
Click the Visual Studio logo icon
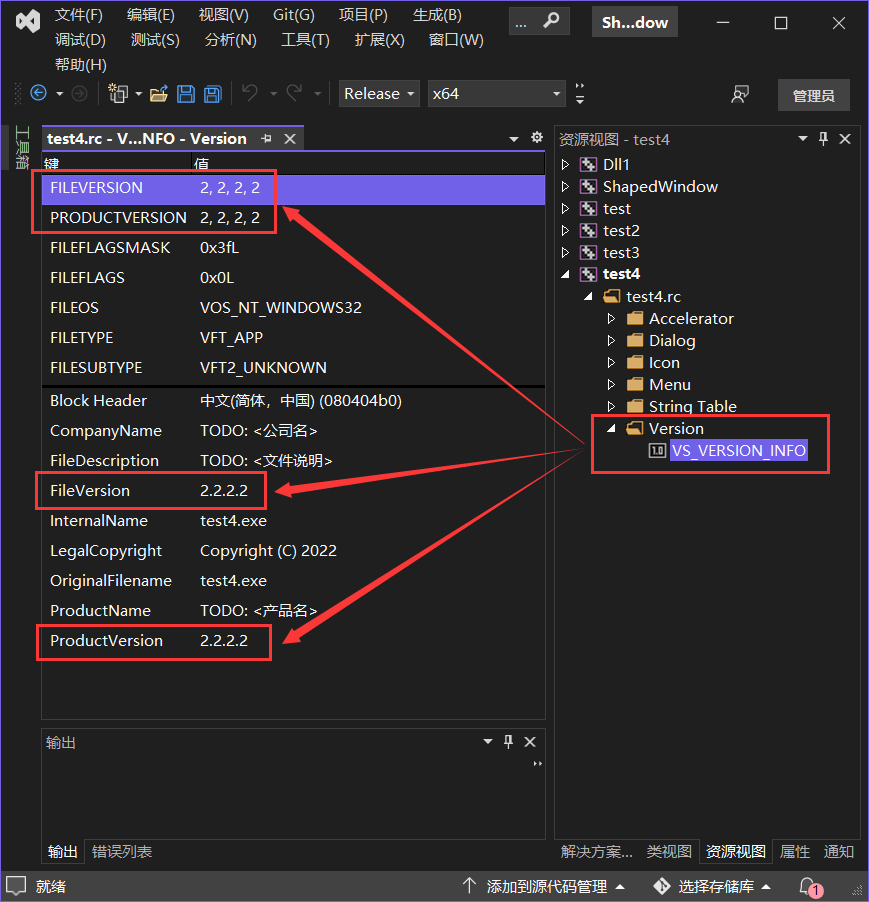pos(28,21)
